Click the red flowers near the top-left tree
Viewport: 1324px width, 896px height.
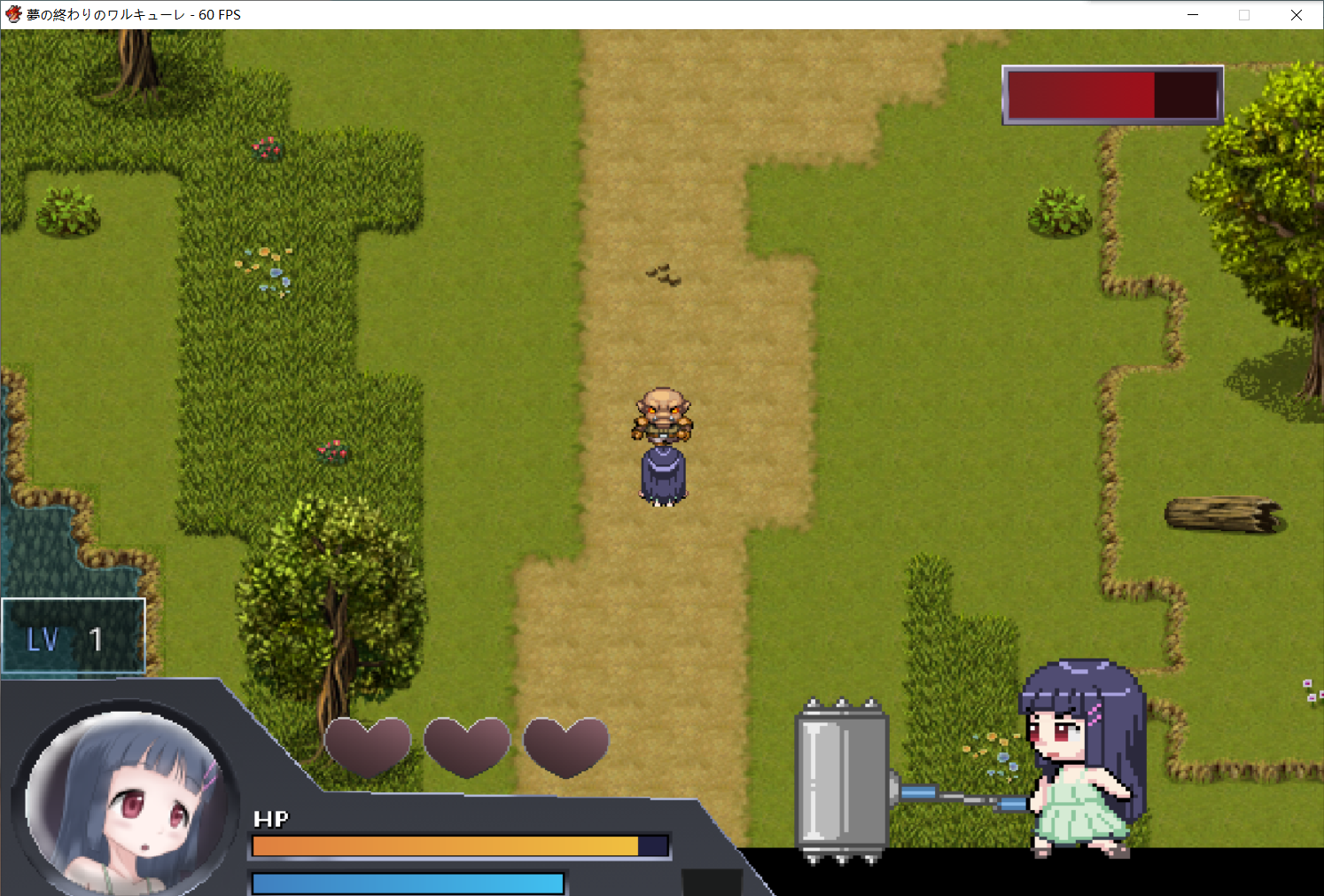(266, 148)
